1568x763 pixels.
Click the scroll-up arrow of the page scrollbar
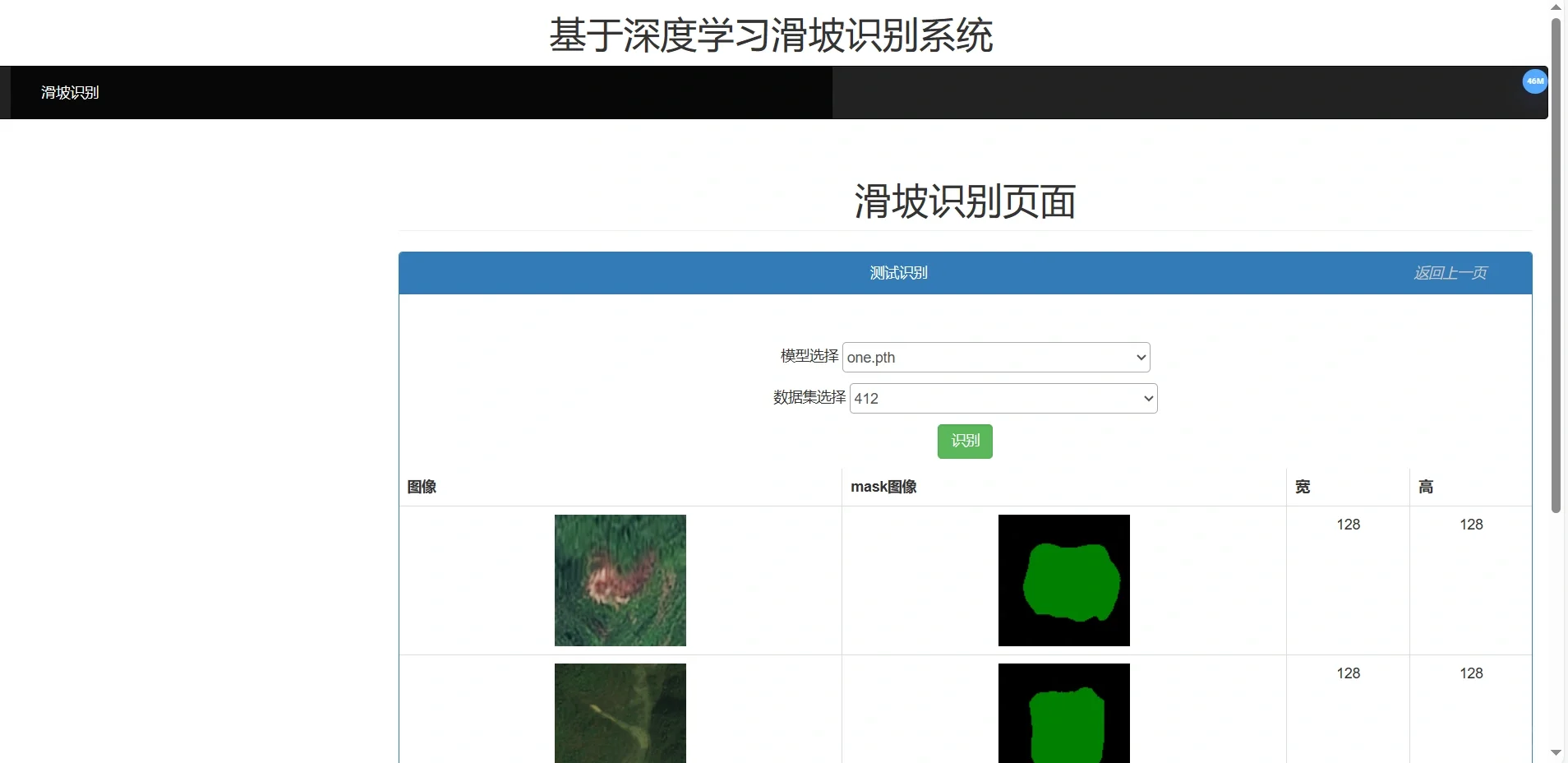1556,7
